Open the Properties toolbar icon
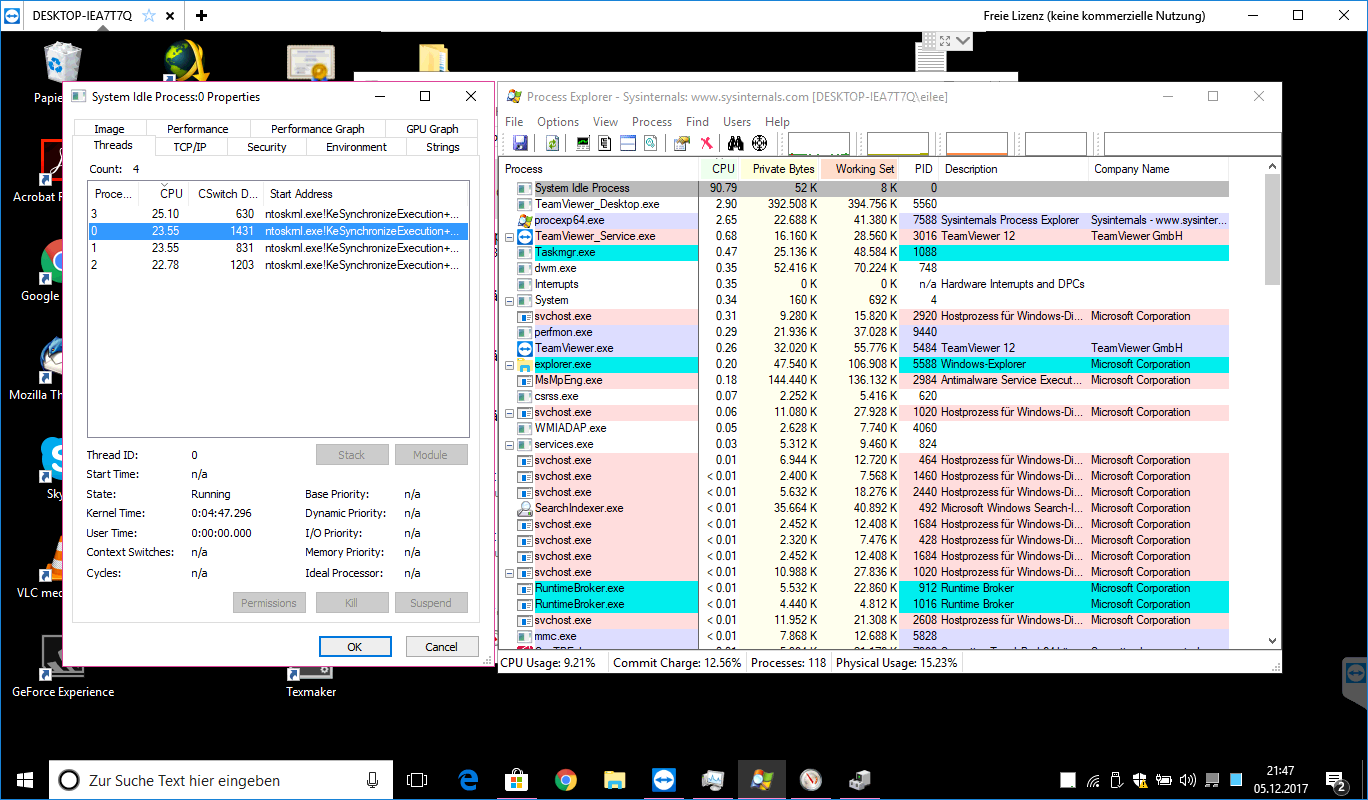 682,144
